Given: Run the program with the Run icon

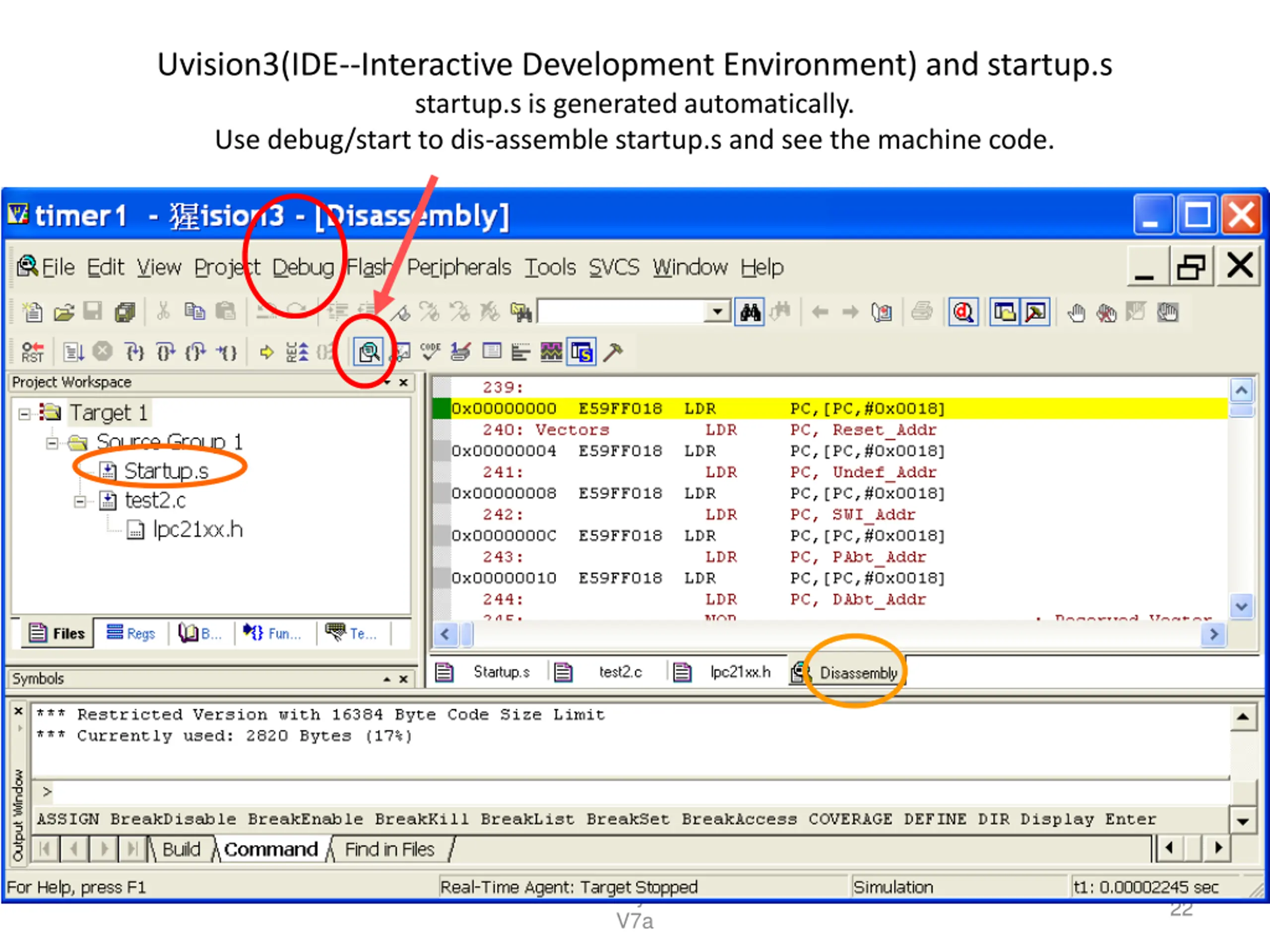Looking at the screenshot, I should click(73, 352).
